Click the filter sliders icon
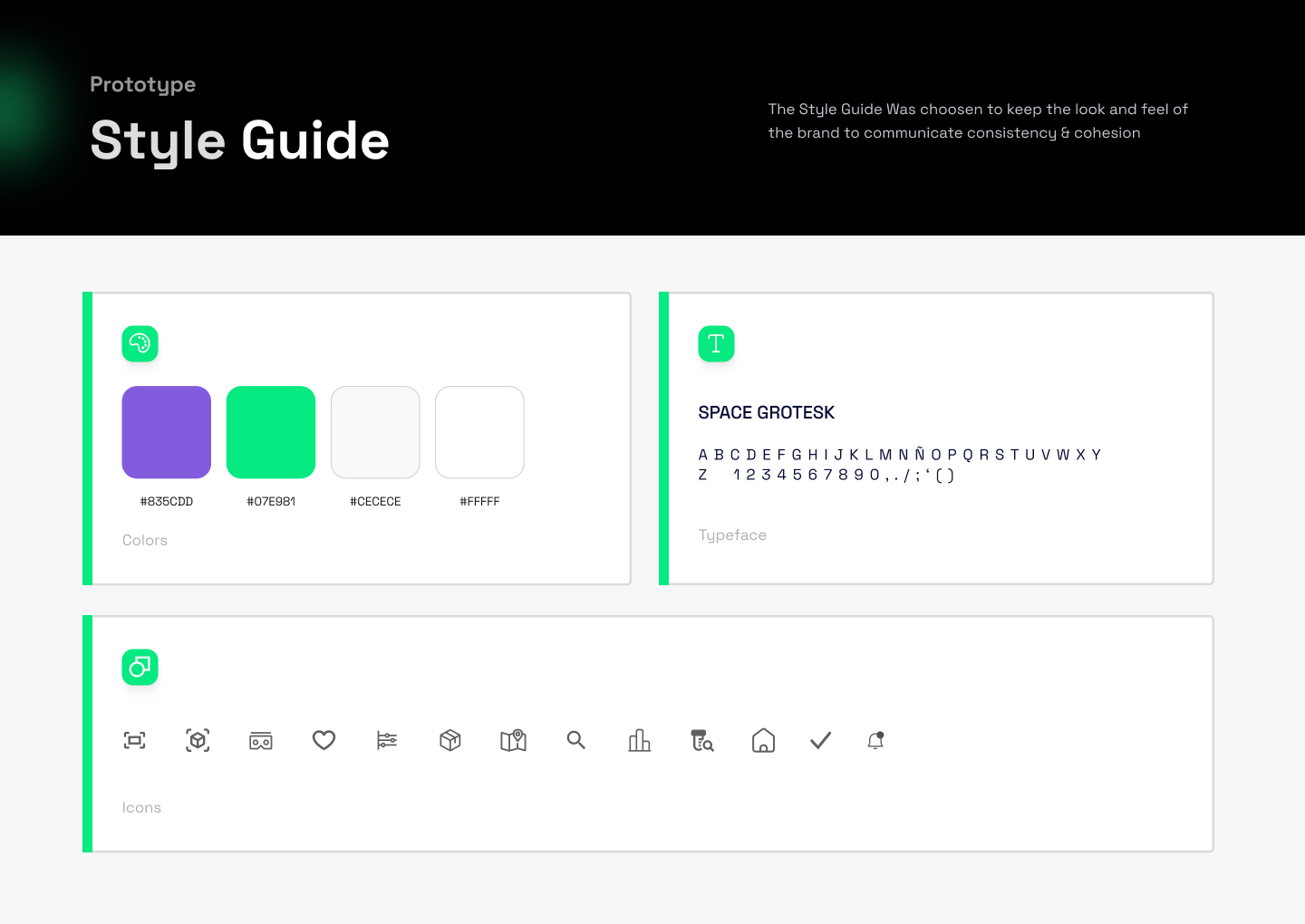 click(x=387, y=740)
